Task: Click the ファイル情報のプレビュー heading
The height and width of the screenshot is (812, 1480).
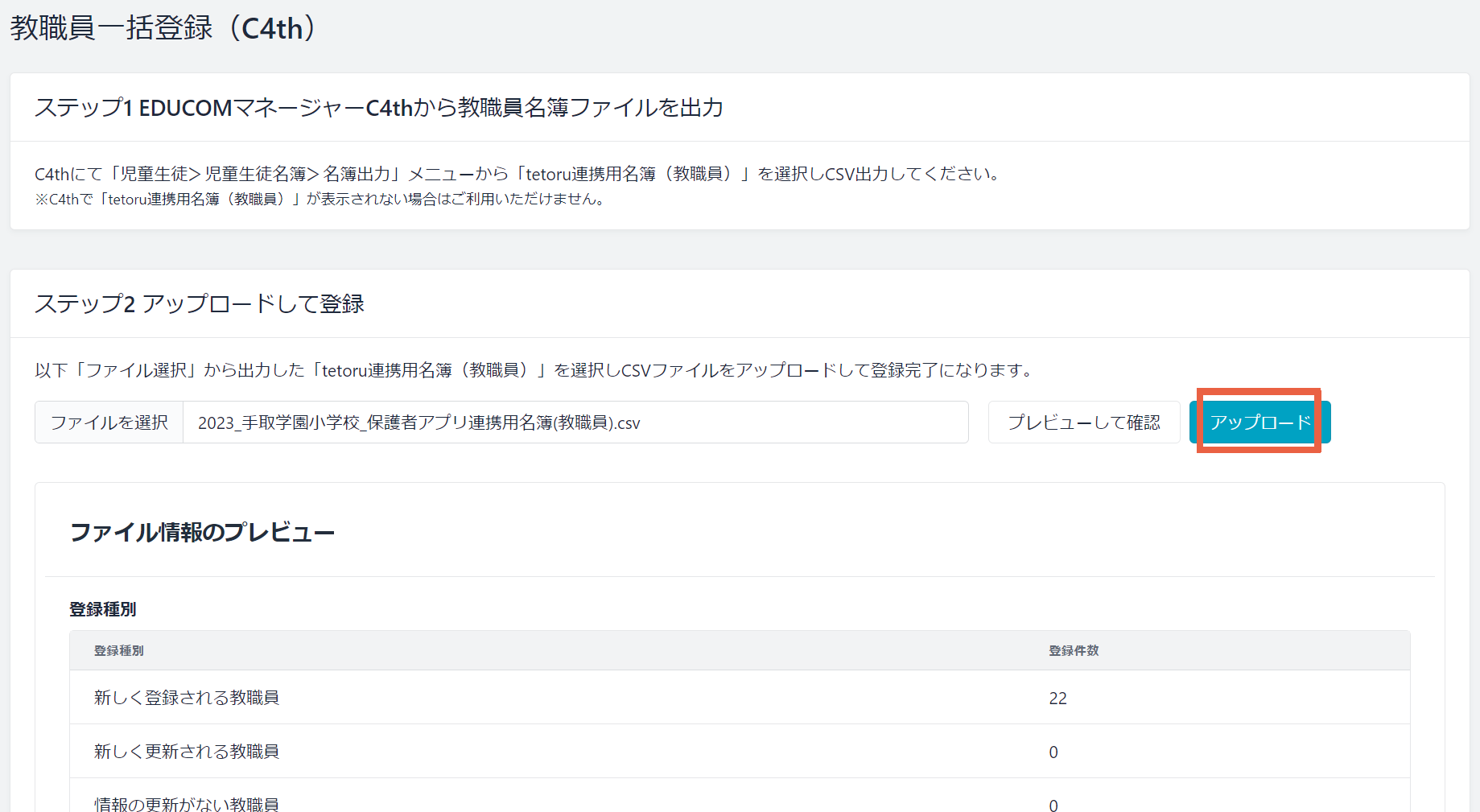Action: (202, 532)
